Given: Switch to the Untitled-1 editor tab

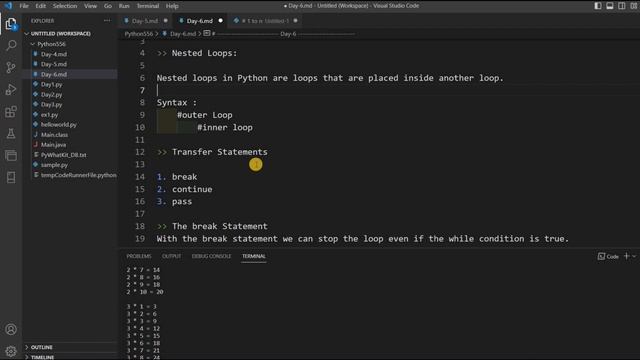Looking at the screenshot, I should click(x=265, y=21).
